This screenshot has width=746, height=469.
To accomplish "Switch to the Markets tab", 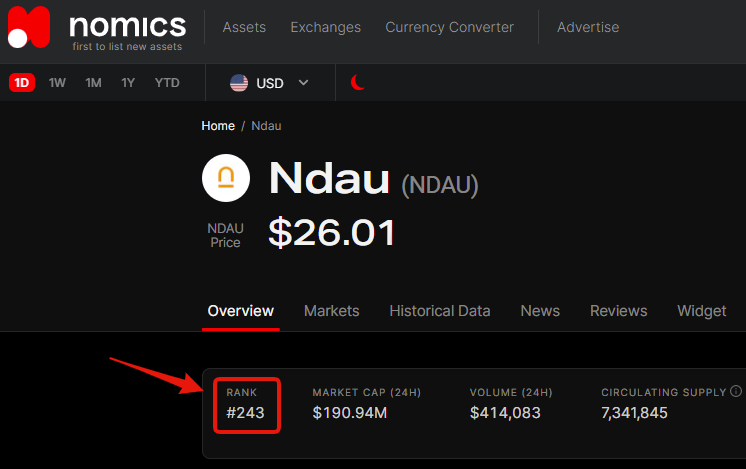I will tap(332, 311).
